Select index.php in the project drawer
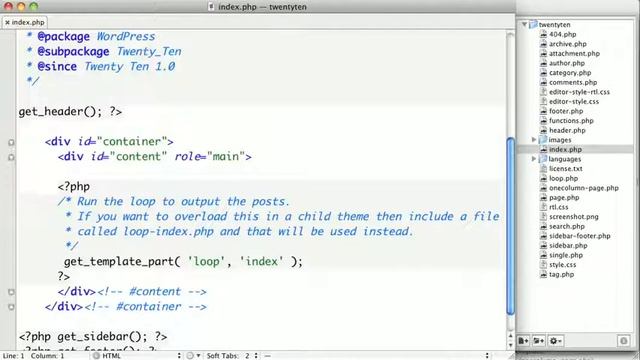 pos(565,149)
